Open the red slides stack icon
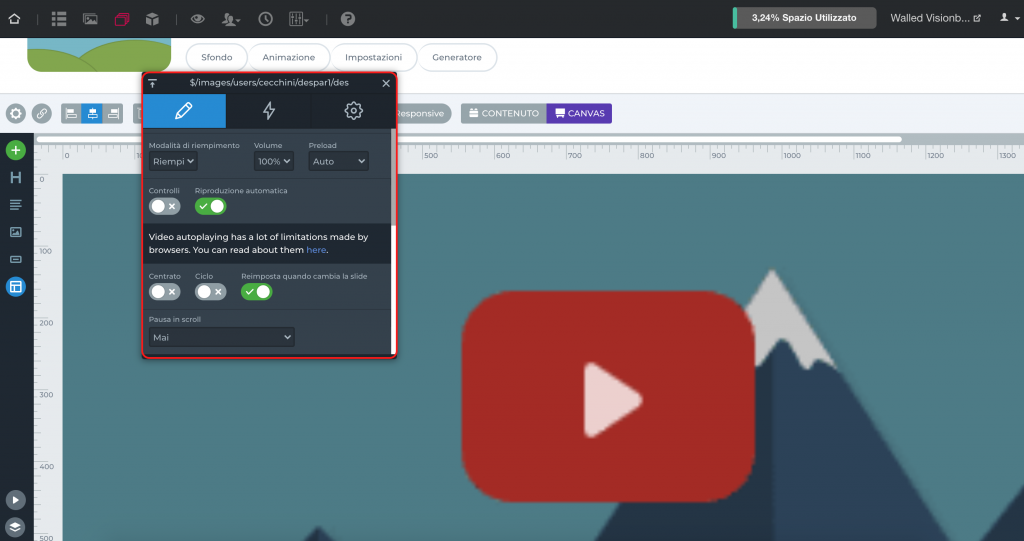 pyautogui.click(x=121, y=19)
